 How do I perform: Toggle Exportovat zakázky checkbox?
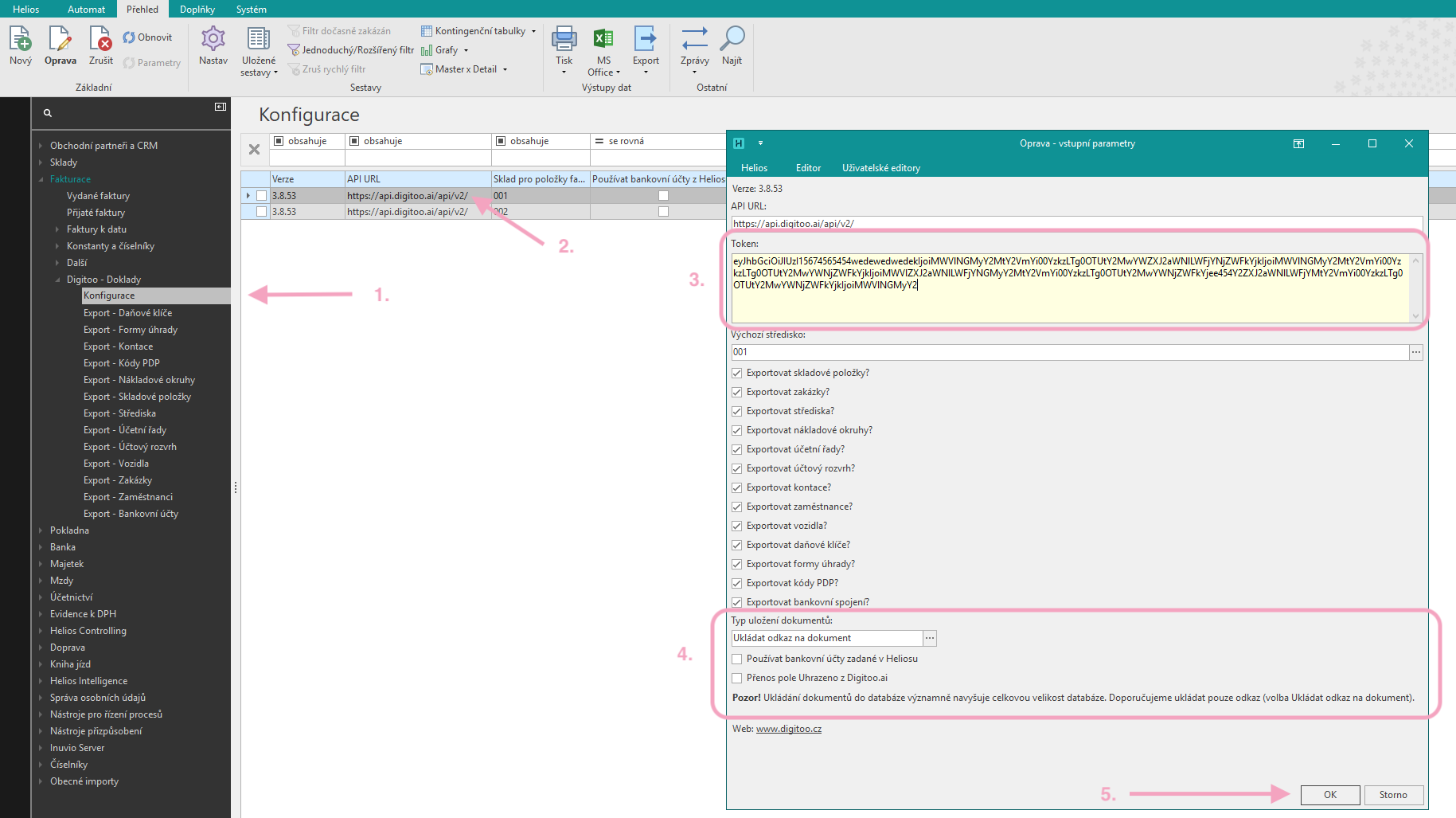click(x=737, y=392)
